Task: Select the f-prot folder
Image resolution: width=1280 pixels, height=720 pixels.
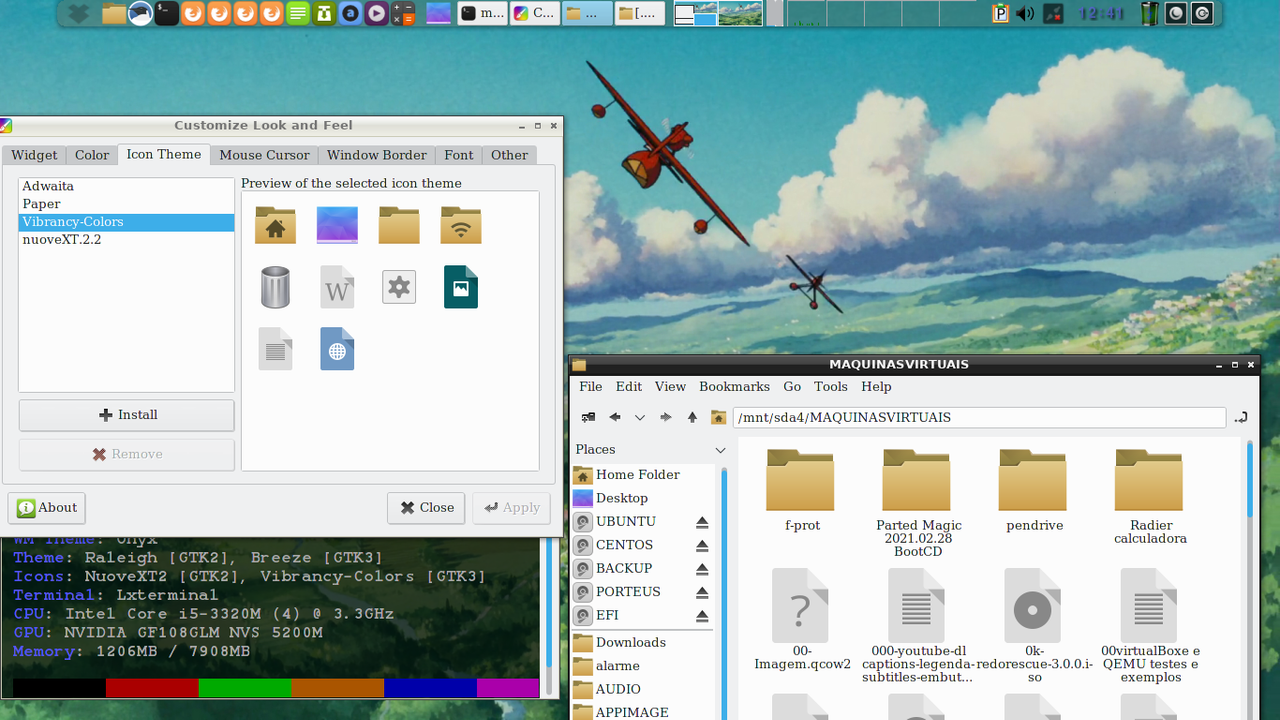Action: (802, 490)
